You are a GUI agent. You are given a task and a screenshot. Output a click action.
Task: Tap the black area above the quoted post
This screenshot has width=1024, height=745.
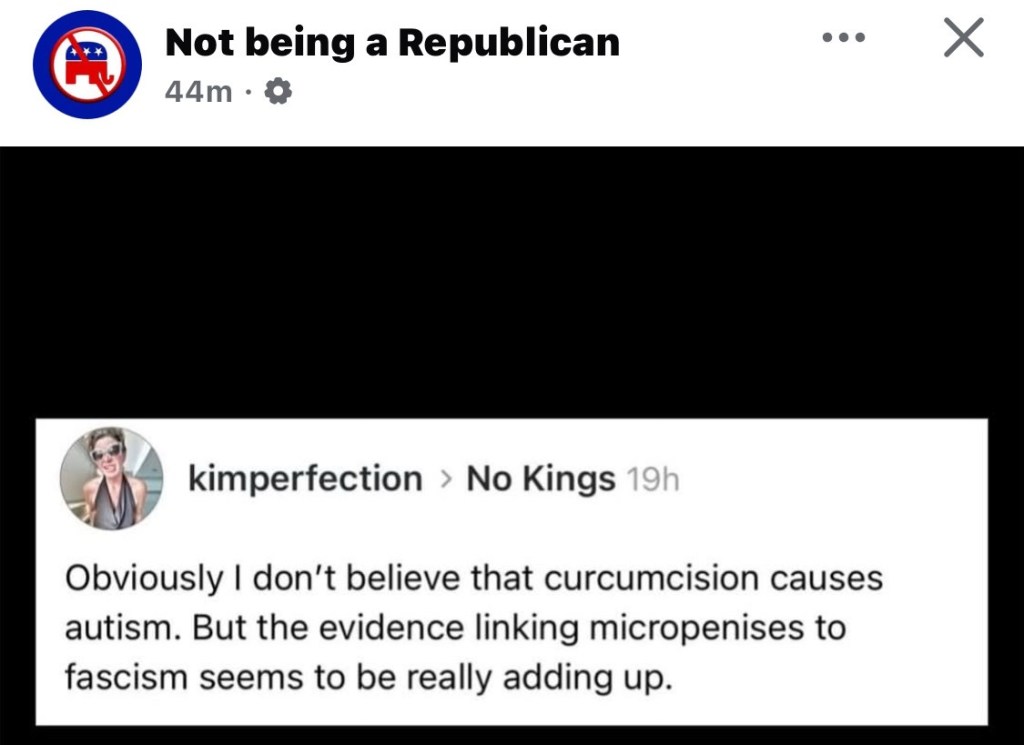[512, 280]
